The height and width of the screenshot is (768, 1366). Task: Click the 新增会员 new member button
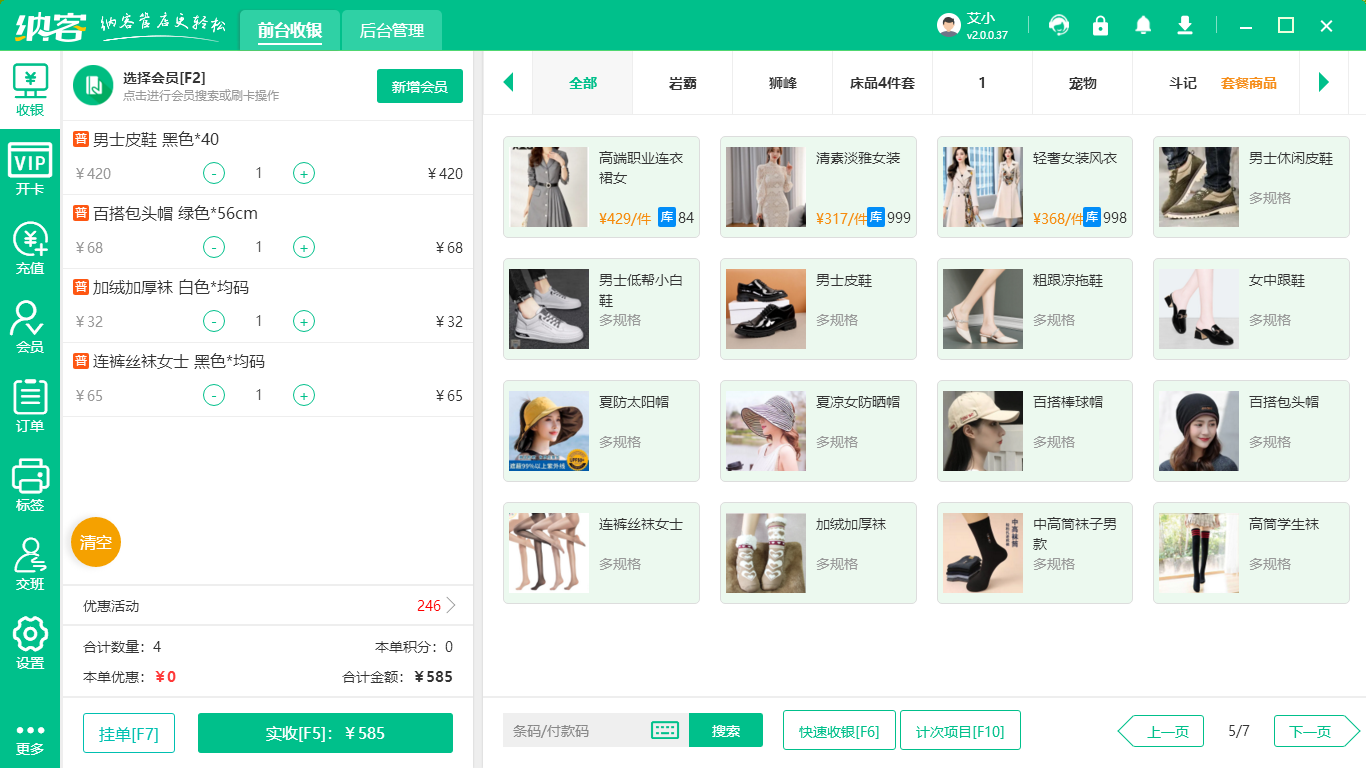tap(419, 87)
